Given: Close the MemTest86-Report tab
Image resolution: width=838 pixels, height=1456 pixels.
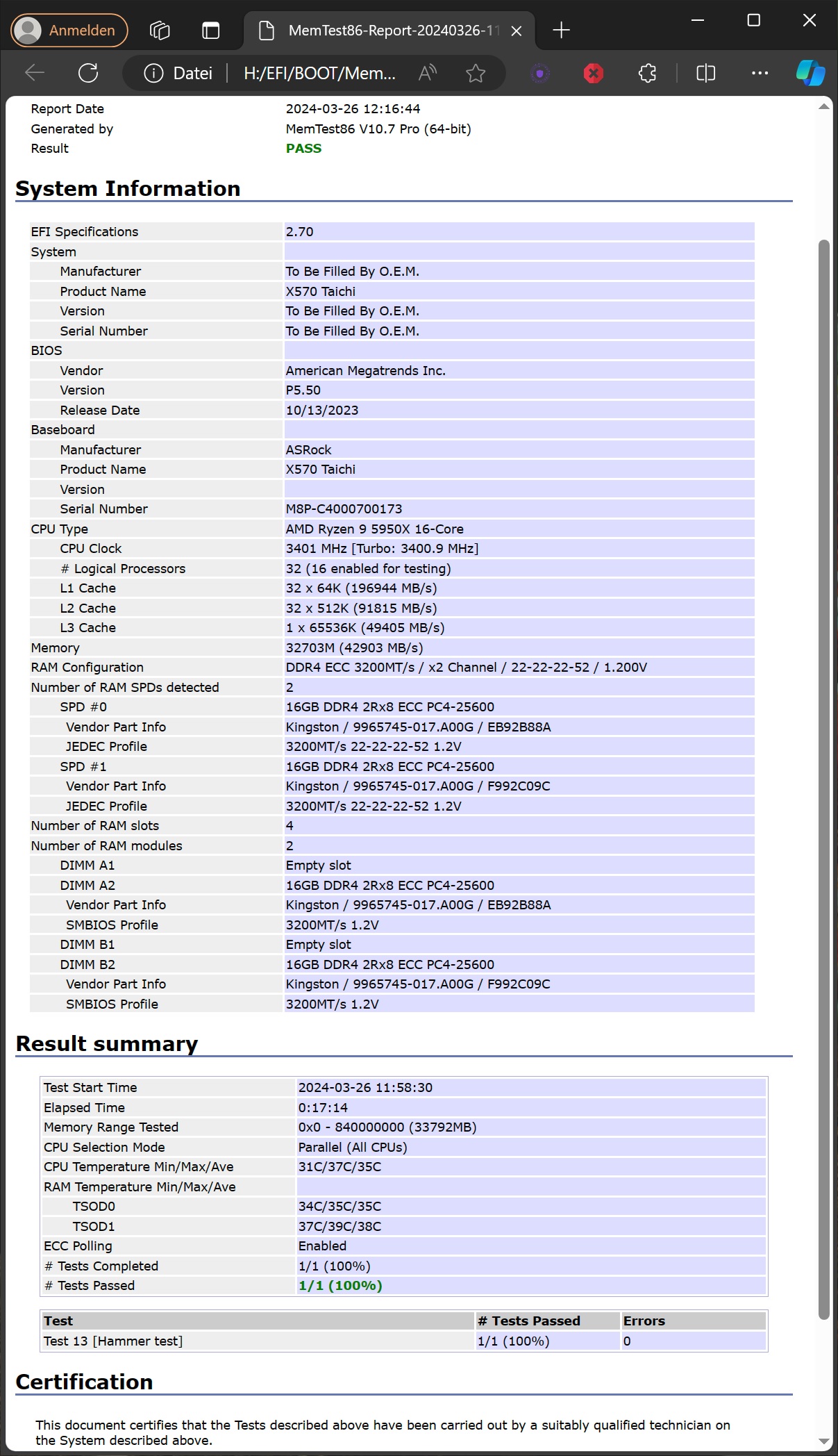Looking at the screenshot, I should [517, 31].
